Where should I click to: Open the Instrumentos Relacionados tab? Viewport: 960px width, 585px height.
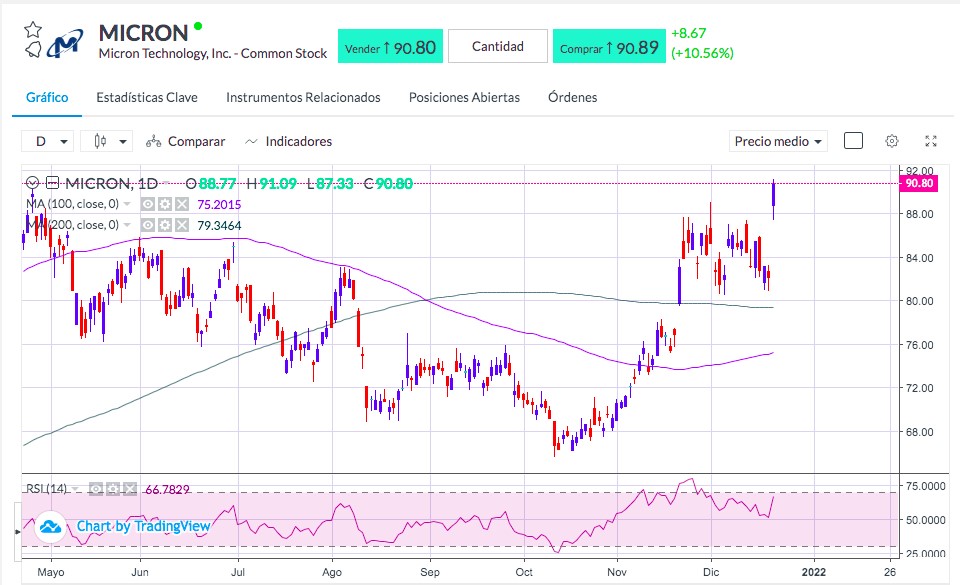303,97
